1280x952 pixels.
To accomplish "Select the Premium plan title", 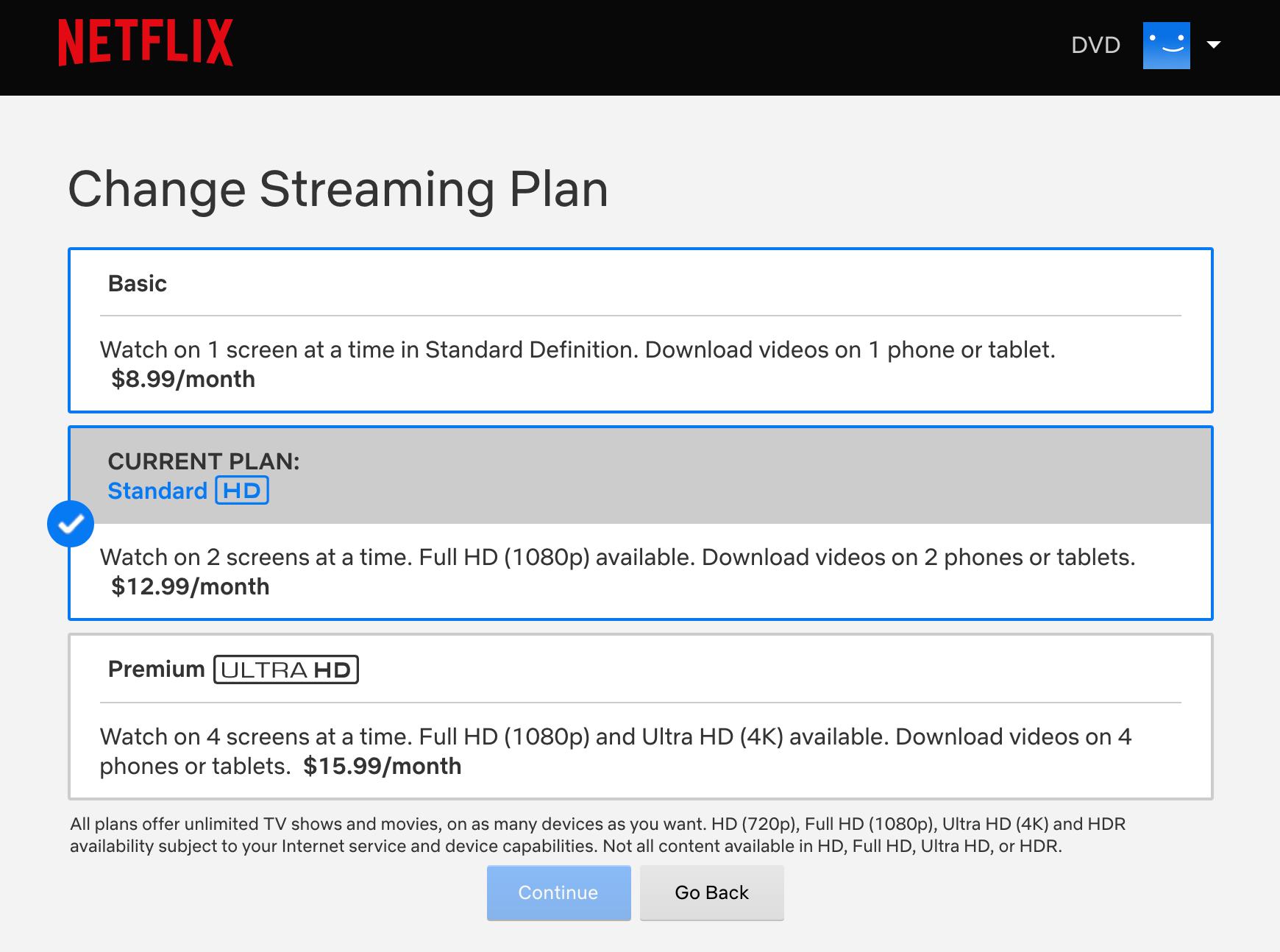I will coord(156,669).
